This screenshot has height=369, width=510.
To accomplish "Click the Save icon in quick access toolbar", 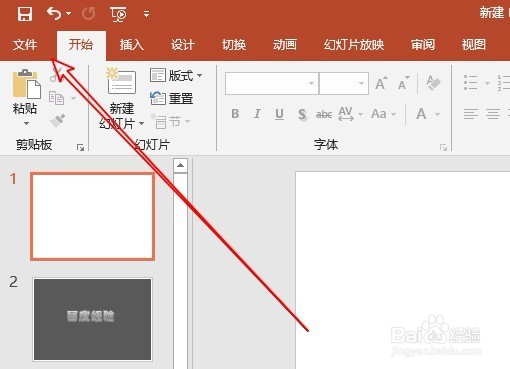I will 25,14.
